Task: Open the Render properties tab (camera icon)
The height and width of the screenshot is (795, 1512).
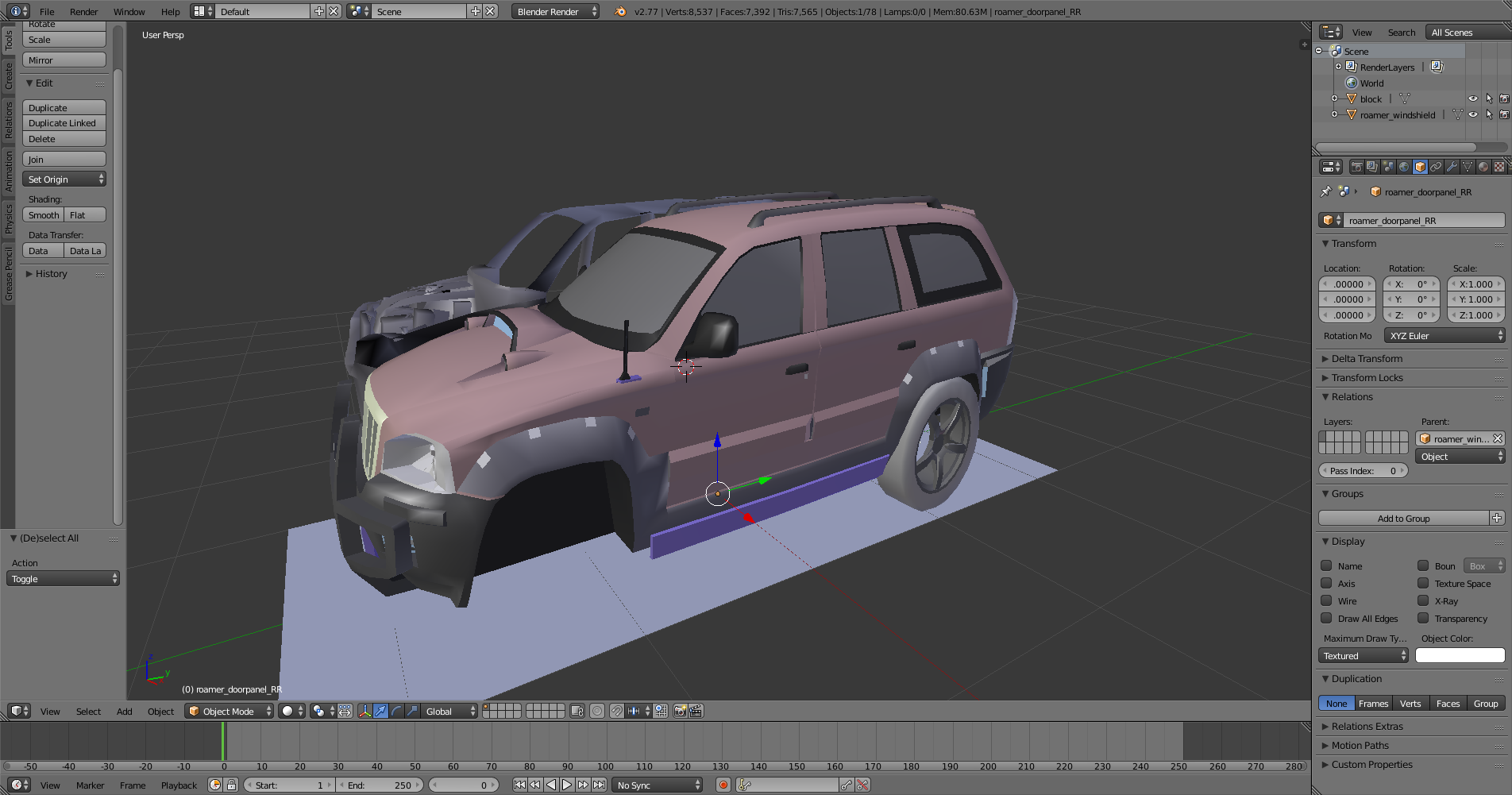Action: [x=1356, y=167]
